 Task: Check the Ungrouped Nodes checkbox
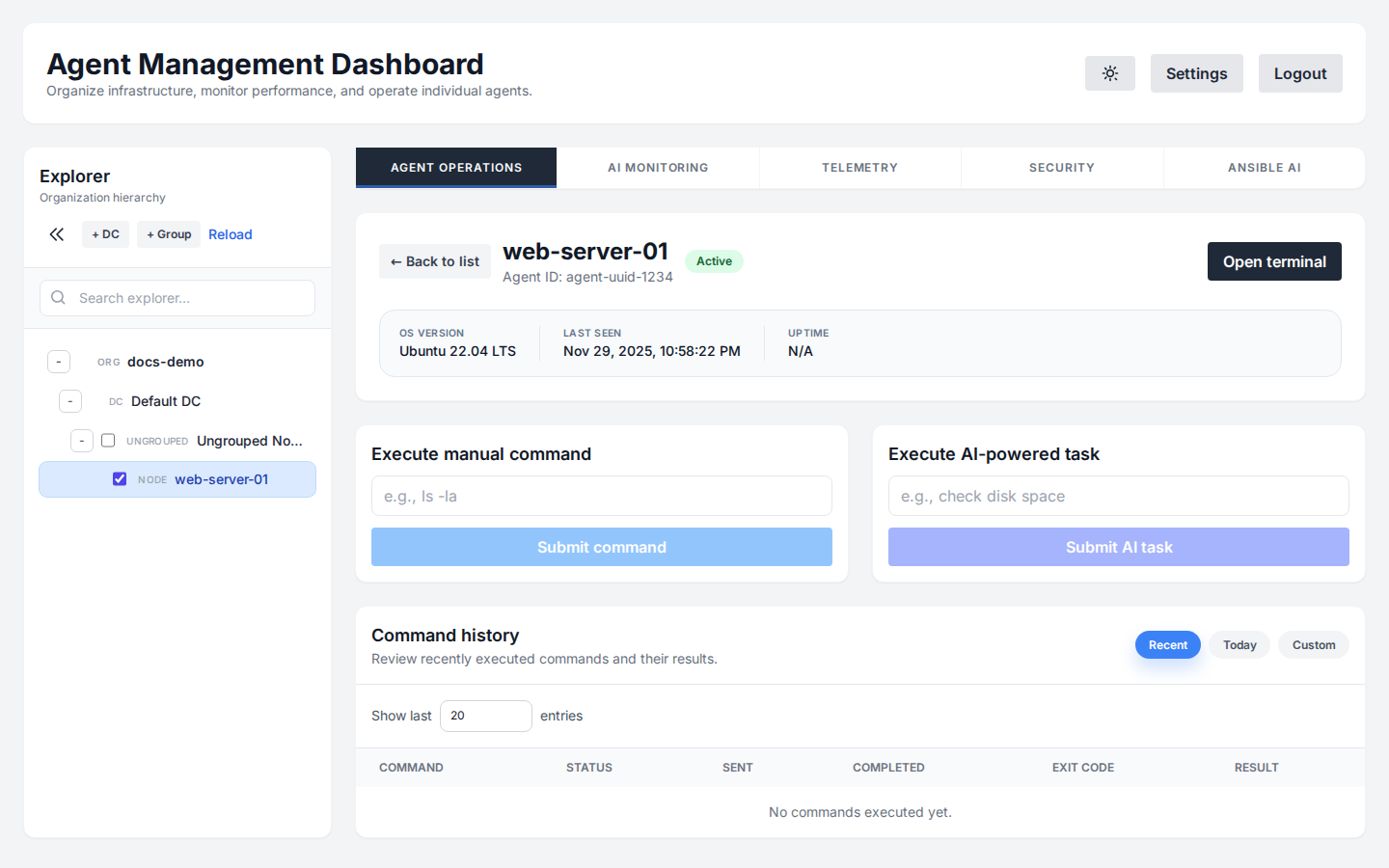click(x=108, y=441)
